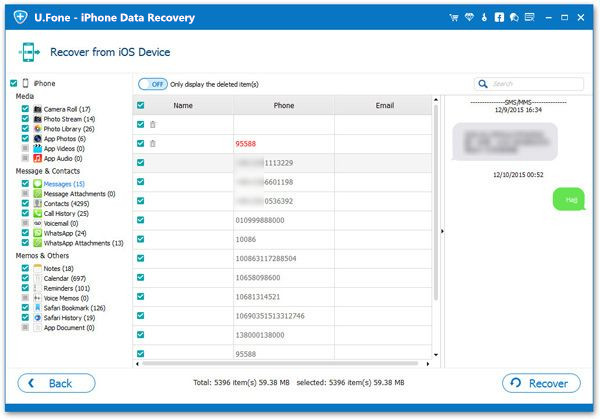Click the Photo Stream icon
This screenshot has width=600, height=419.
38,119
